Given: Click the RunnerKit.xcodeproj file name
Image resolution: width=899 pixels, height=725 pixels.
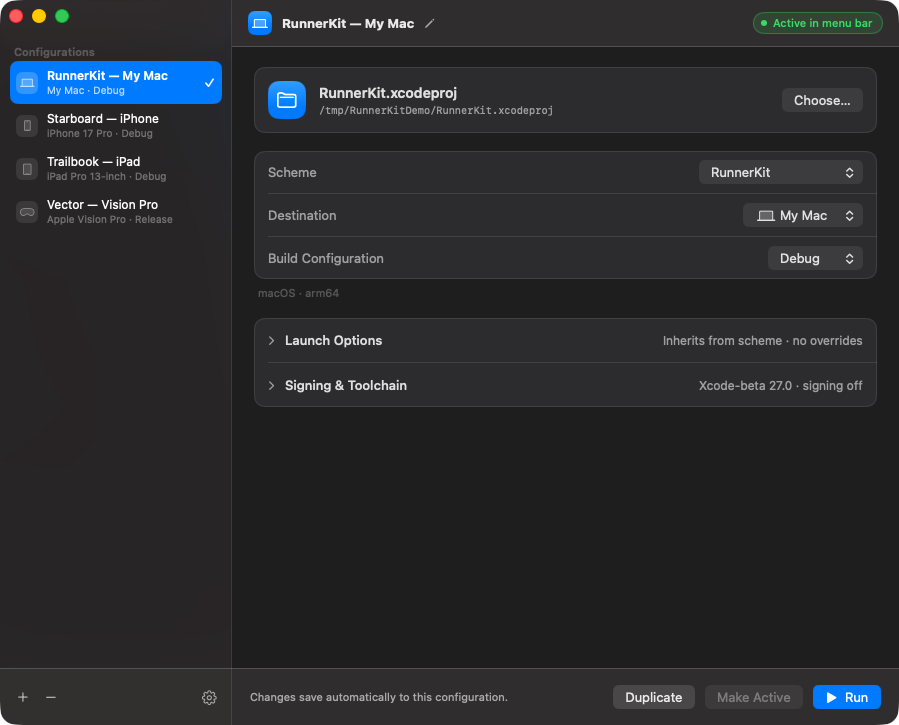Looking at the screenshot, I should [388, 93].
